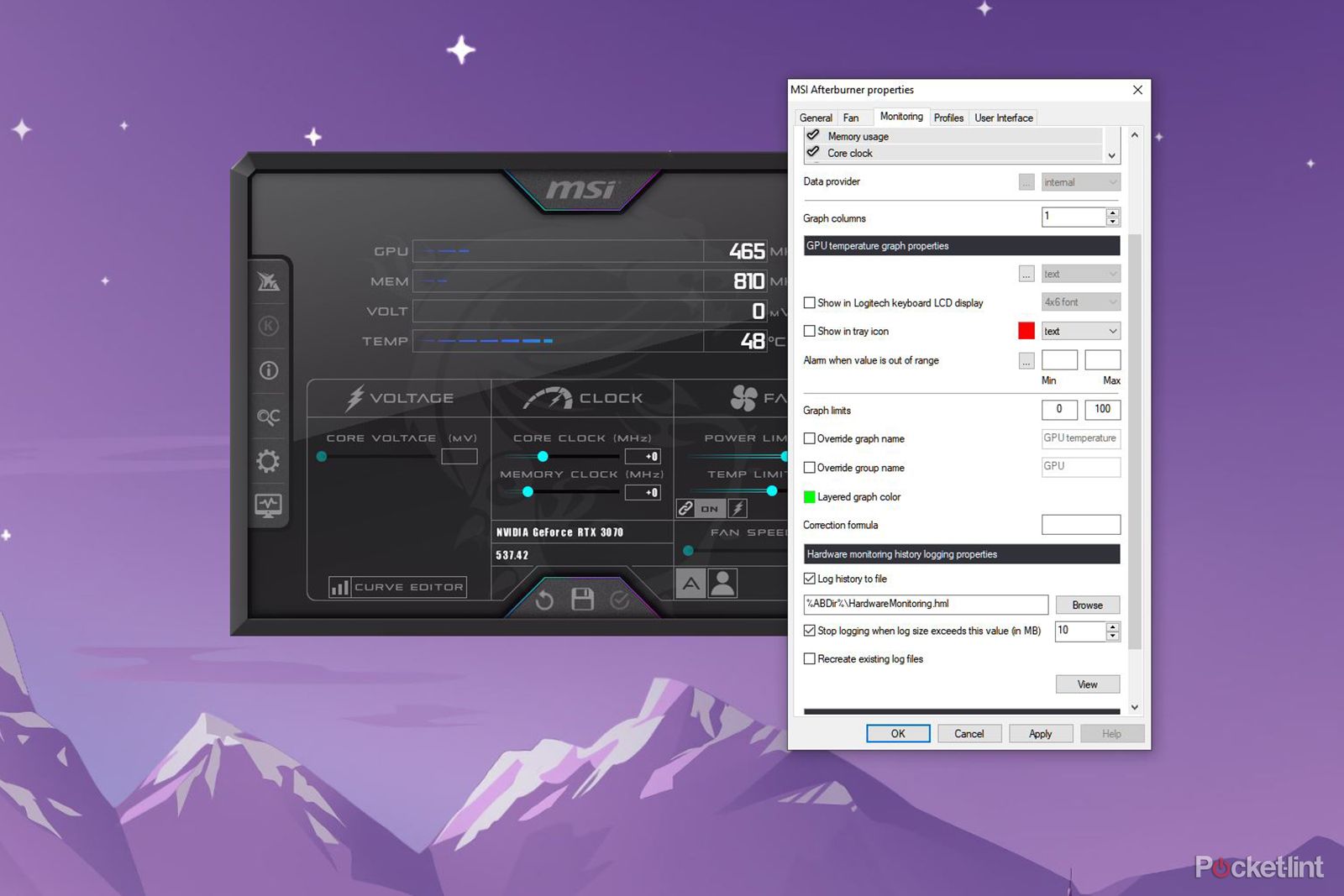Select the Monitoring tab
The image size is (1344, 896).
pos(901,116)
